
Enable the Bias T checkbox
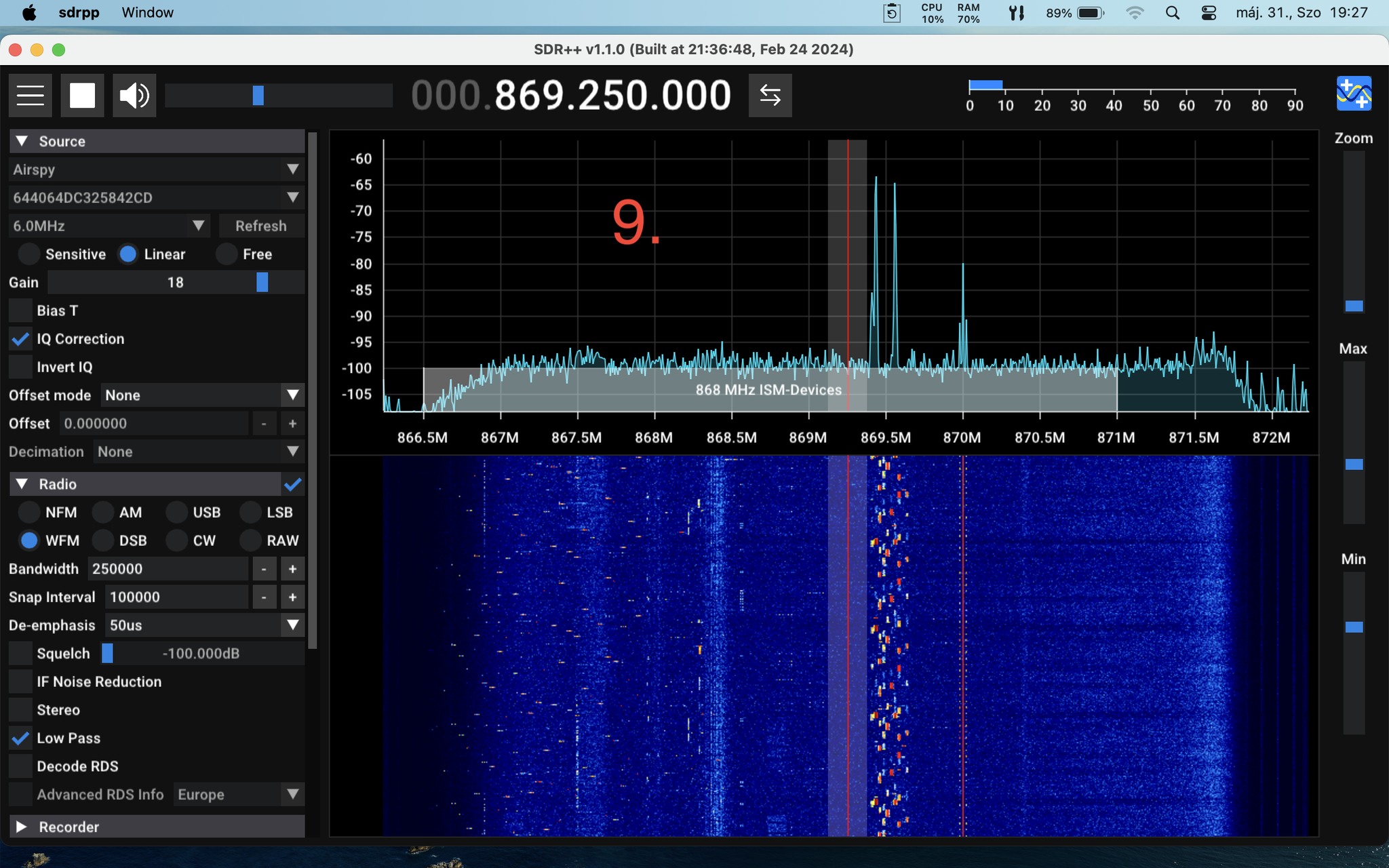[21, 311]
